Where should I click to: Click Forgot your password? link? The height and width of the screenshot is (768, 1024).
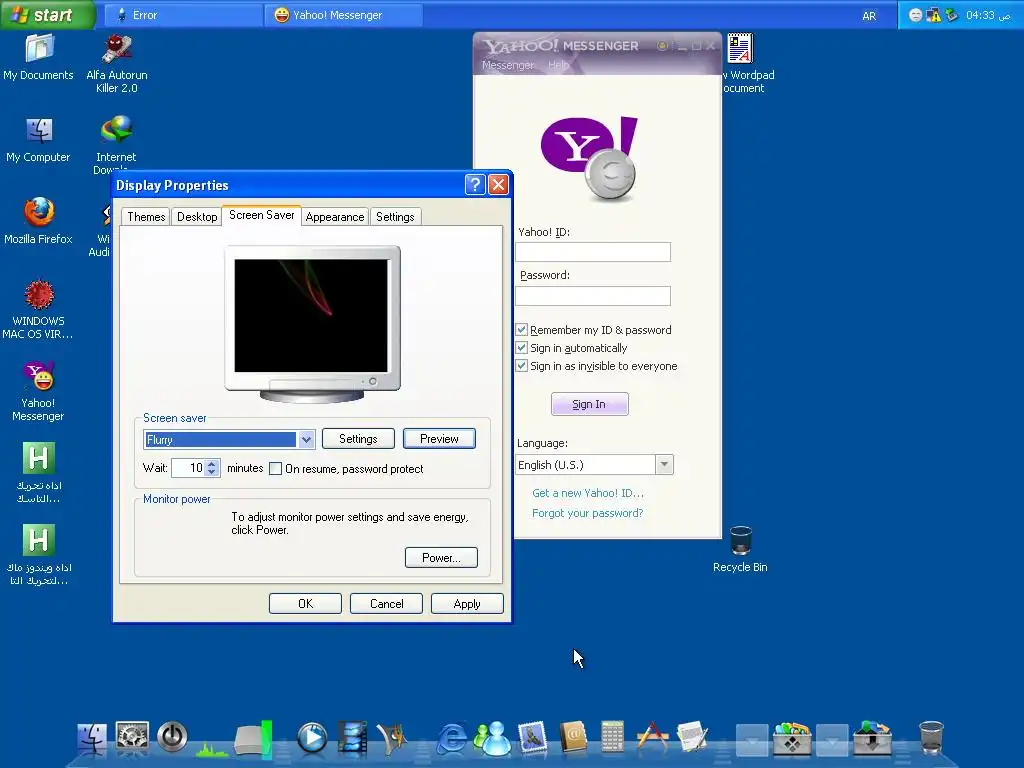pyautogui.click(x=587, y=513)
